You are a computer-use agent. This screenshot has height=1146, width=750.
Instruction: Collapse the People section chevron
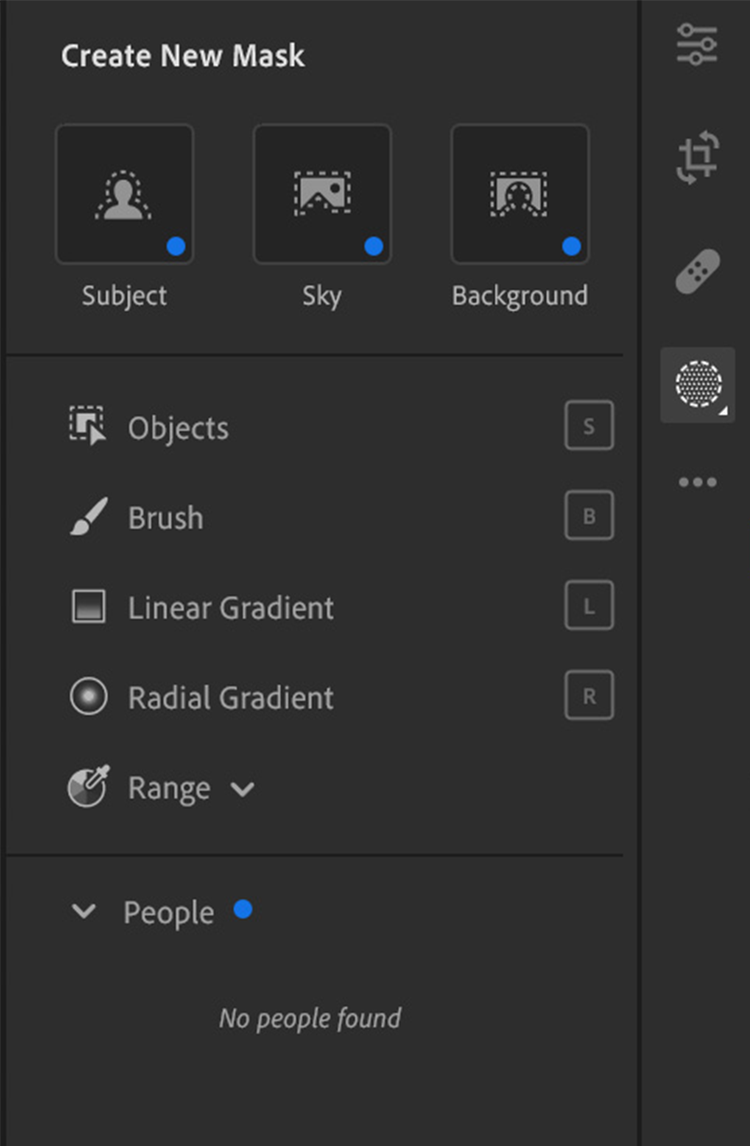click(x=85, y=912)
